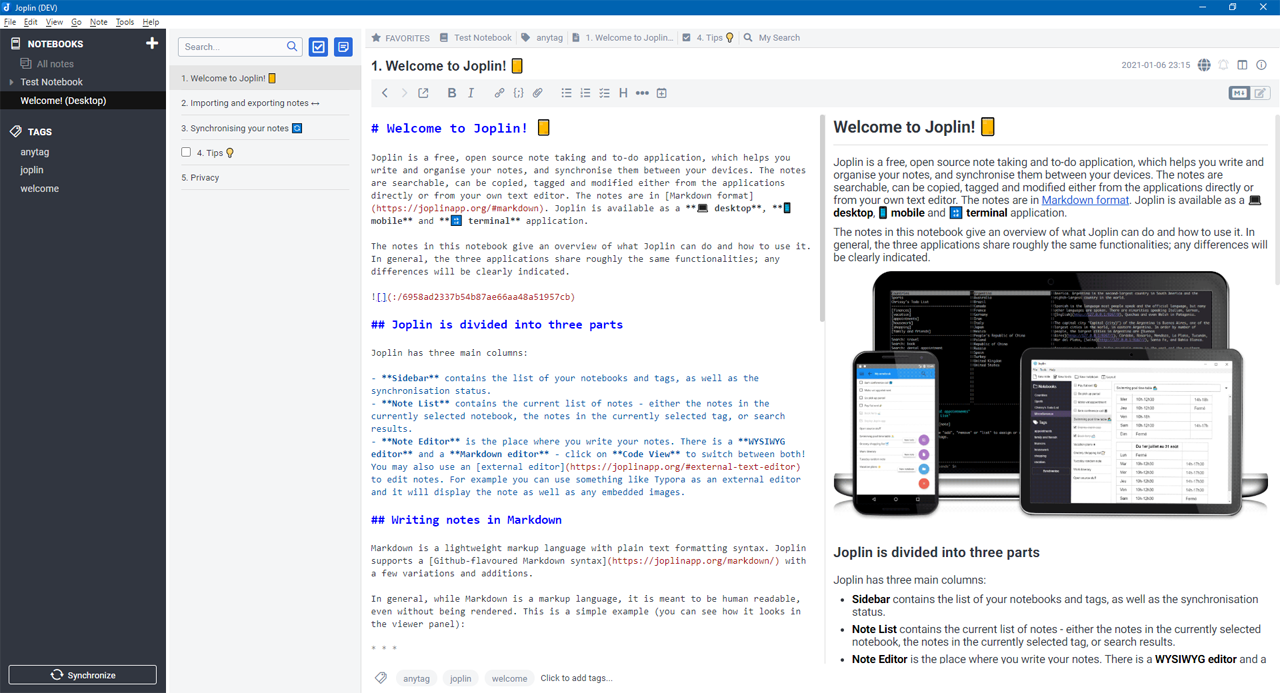Set alarm with bell icon
The width and height of the screenshot is (1280, 693).
[x=1223, y=65]
